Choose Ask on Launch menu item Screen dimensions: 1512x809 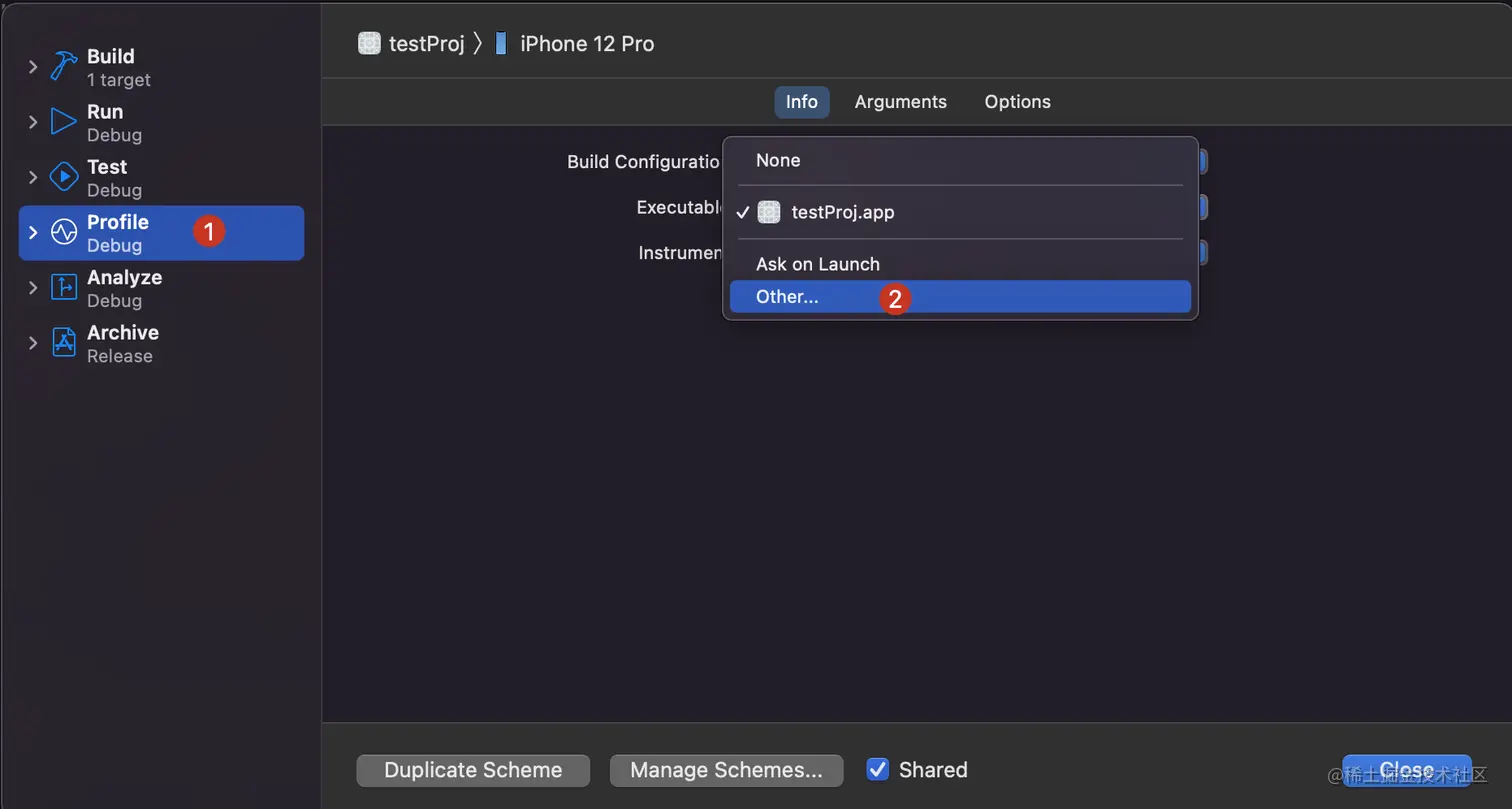[960, 264]
